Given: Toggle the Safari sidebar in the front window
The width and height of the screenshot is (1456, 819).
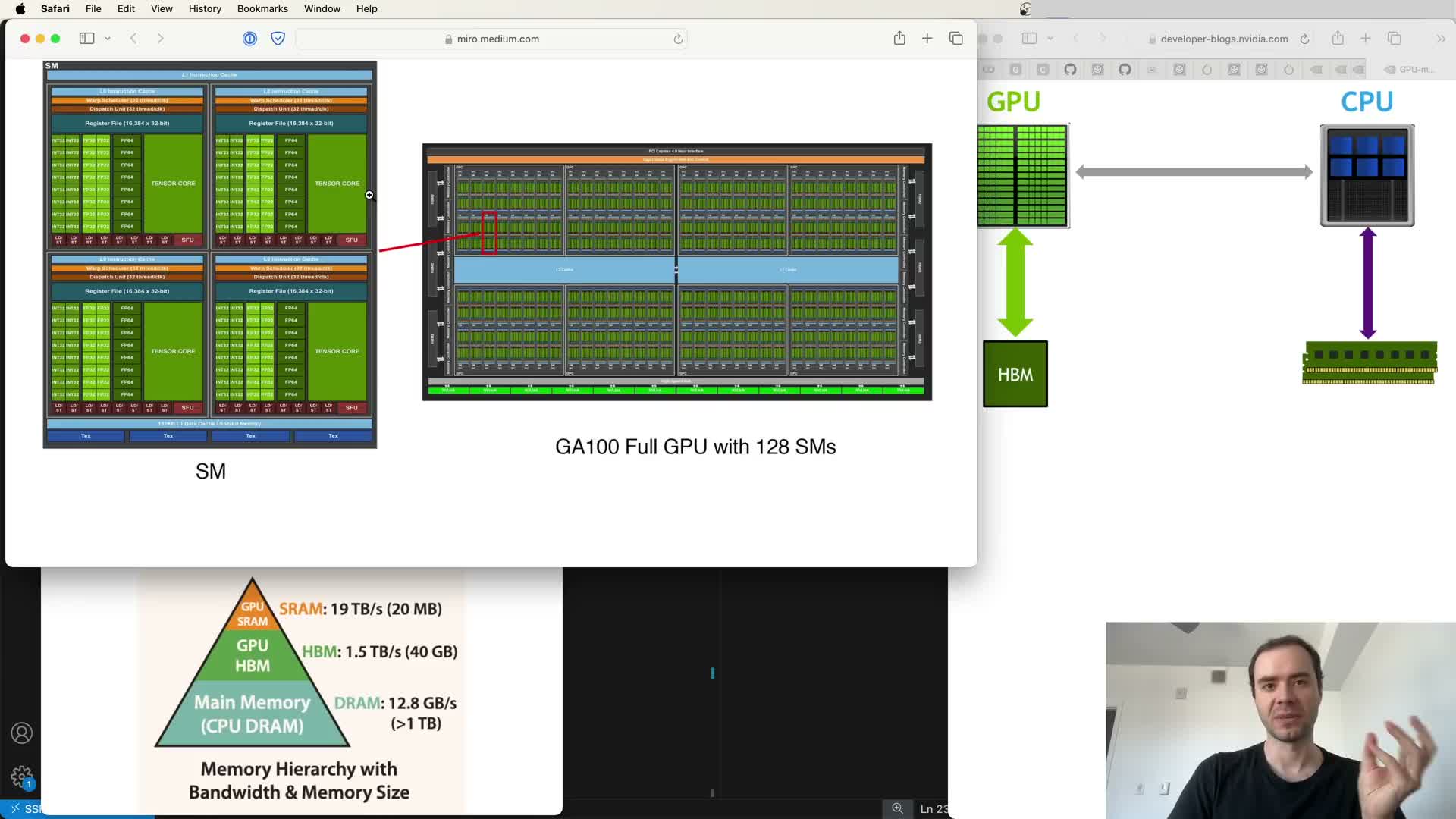Looking at the screenshot, I should tap(86, 39).
